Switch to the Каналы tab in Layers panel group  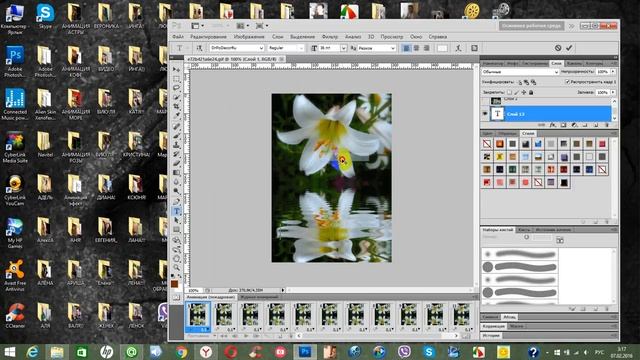click(x=574, y=64)
